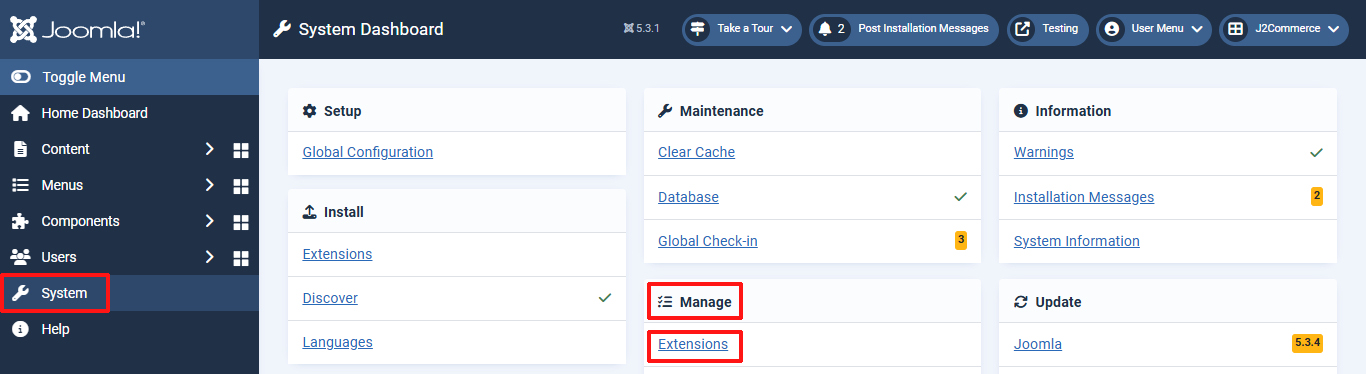Click the Install upload icon
The width and height of the screenshot is (1366, 374).
(310, 212)
